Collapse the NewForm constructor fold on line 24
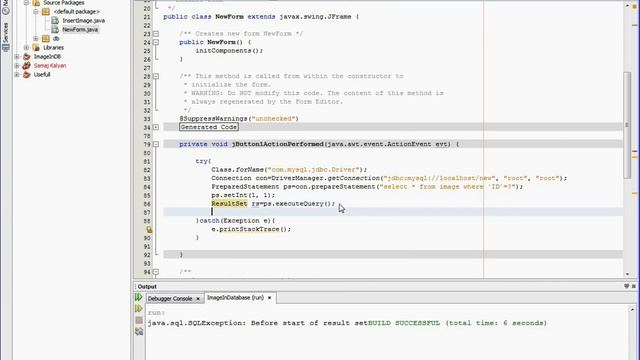640x360 pixels. tap(156, 42)
